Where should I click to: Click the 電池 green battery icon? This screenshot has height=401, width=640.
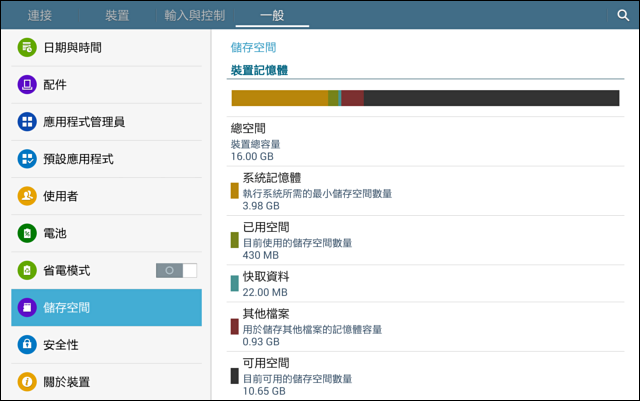click(x=27, y=233)
